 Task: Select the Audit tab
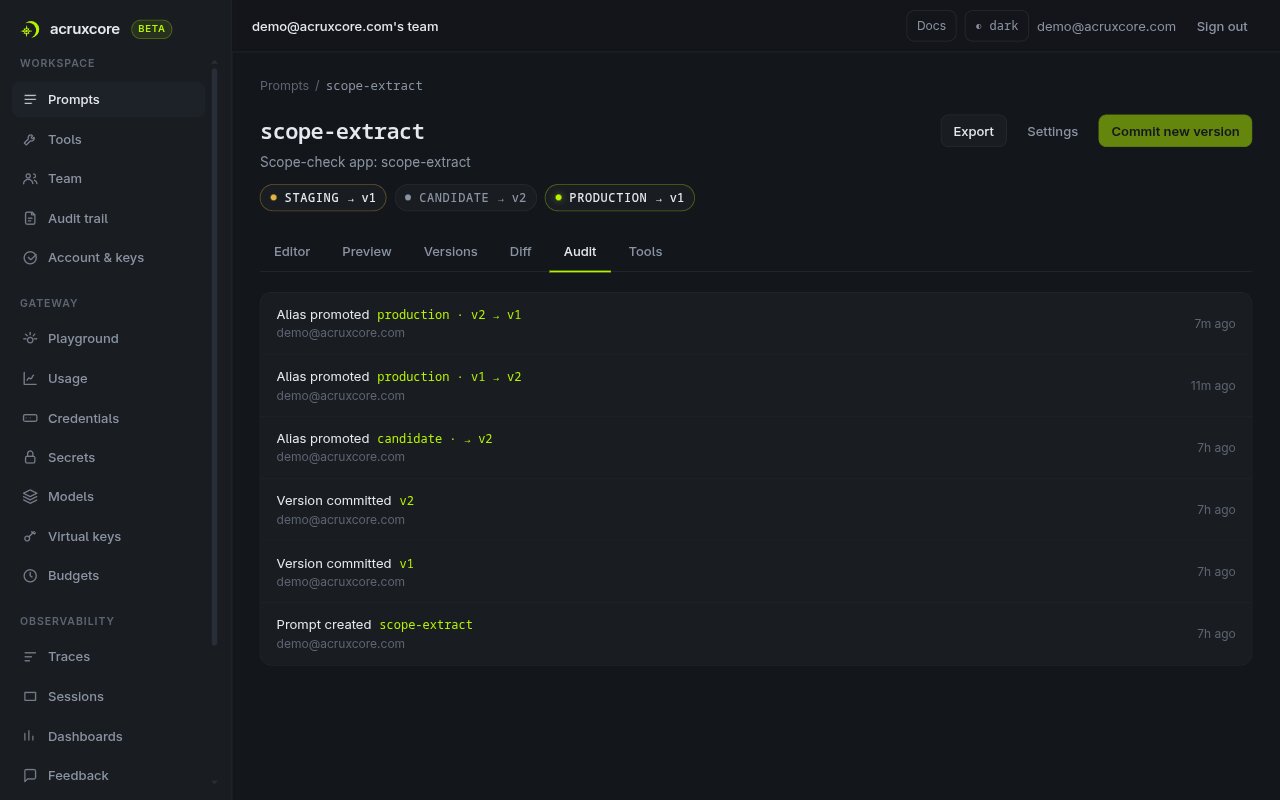point(580,252)
